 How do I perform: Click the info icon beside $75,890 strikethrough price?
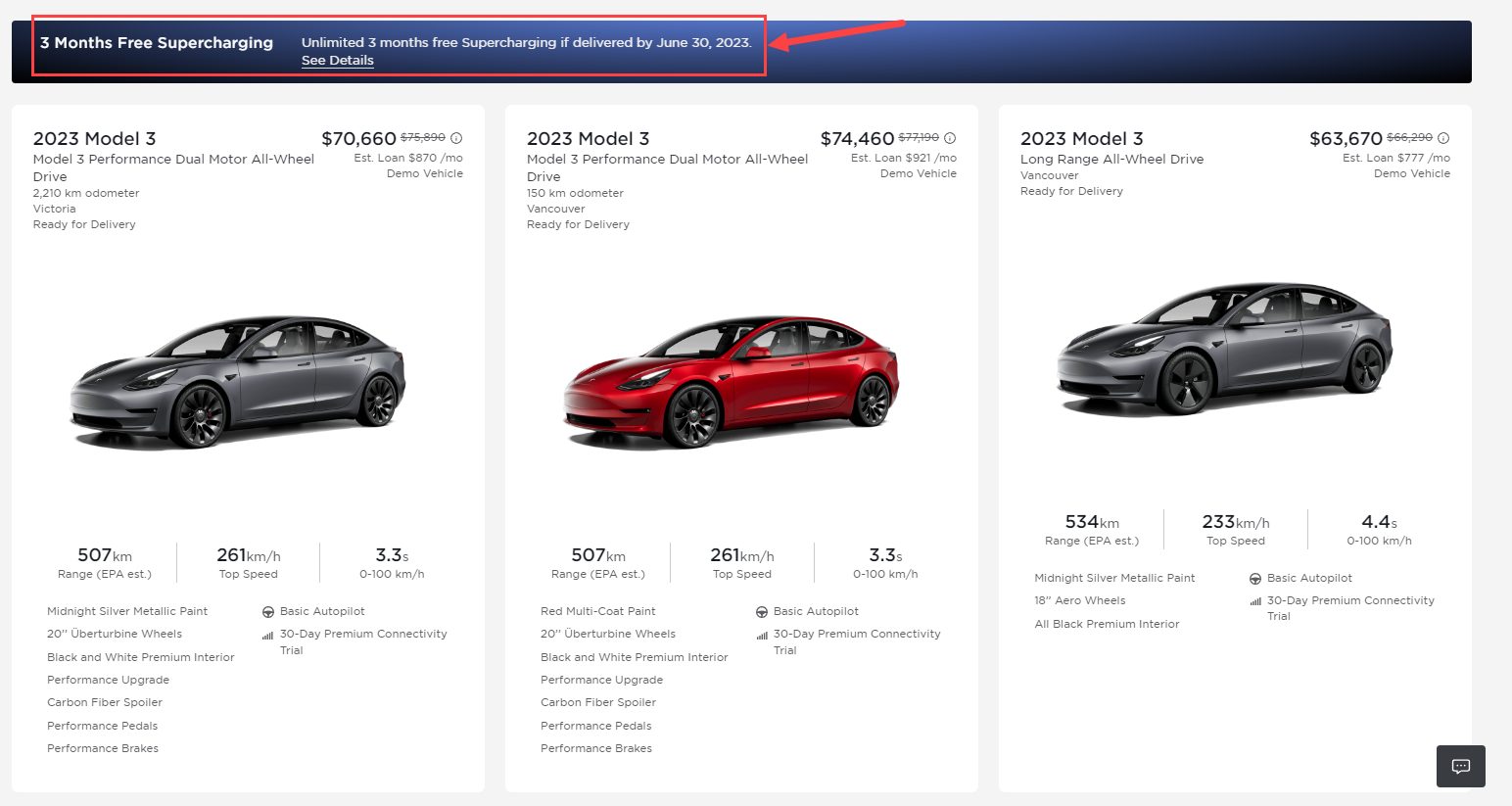(455, 137)
